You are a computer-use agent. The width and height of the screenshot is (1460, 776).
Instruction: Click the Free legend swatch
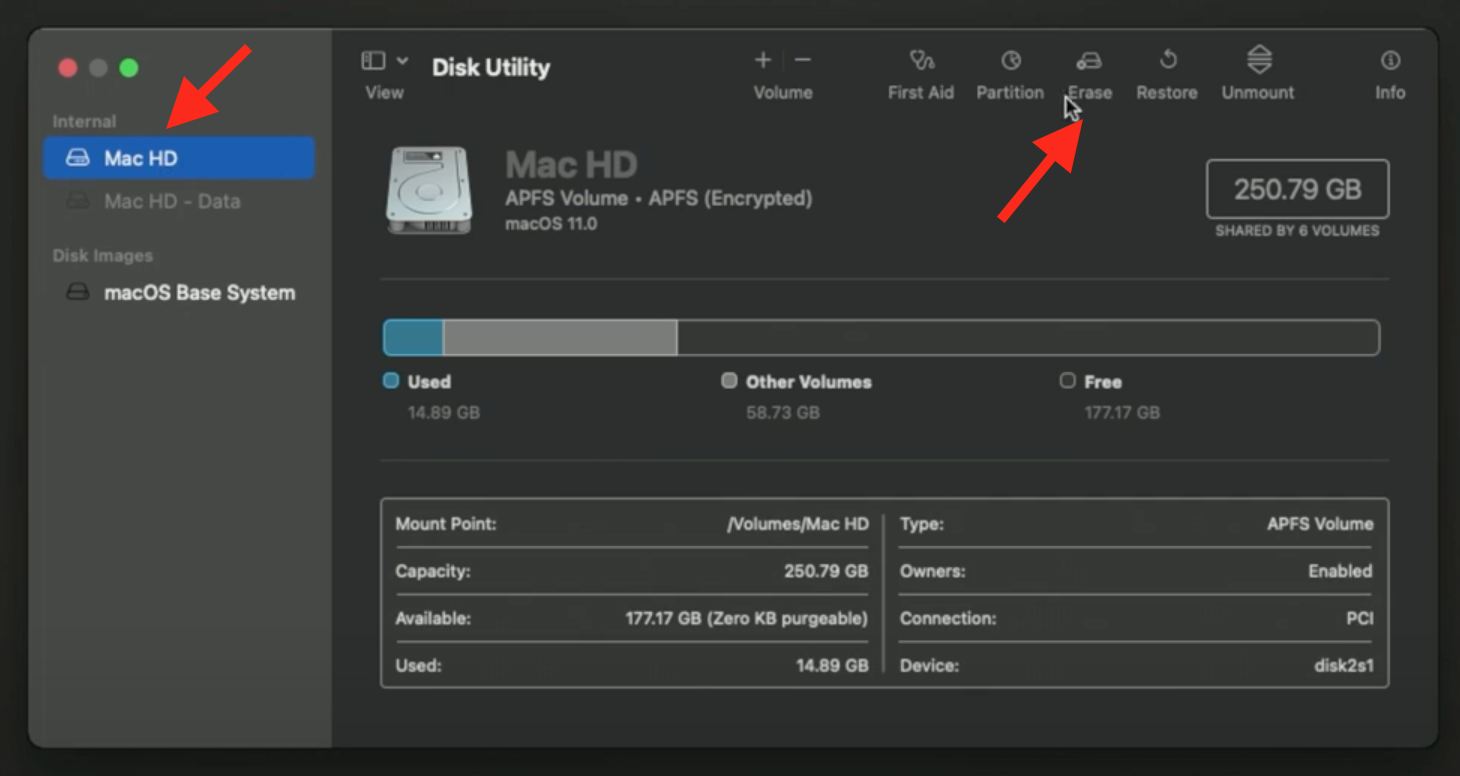tap(1067, 381)
